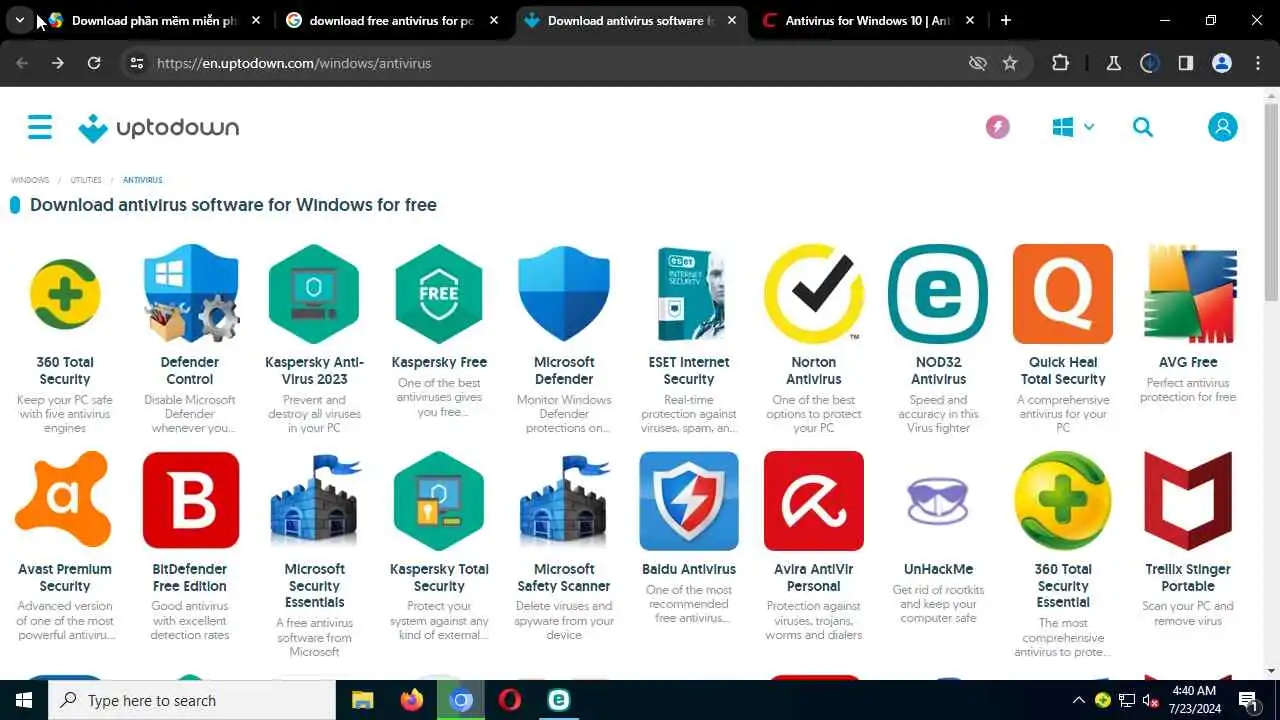Select the Quick Heal Total Security icon
Image resolution: width=1280 pixels, height=720 pixels.
click(1063, 294)
